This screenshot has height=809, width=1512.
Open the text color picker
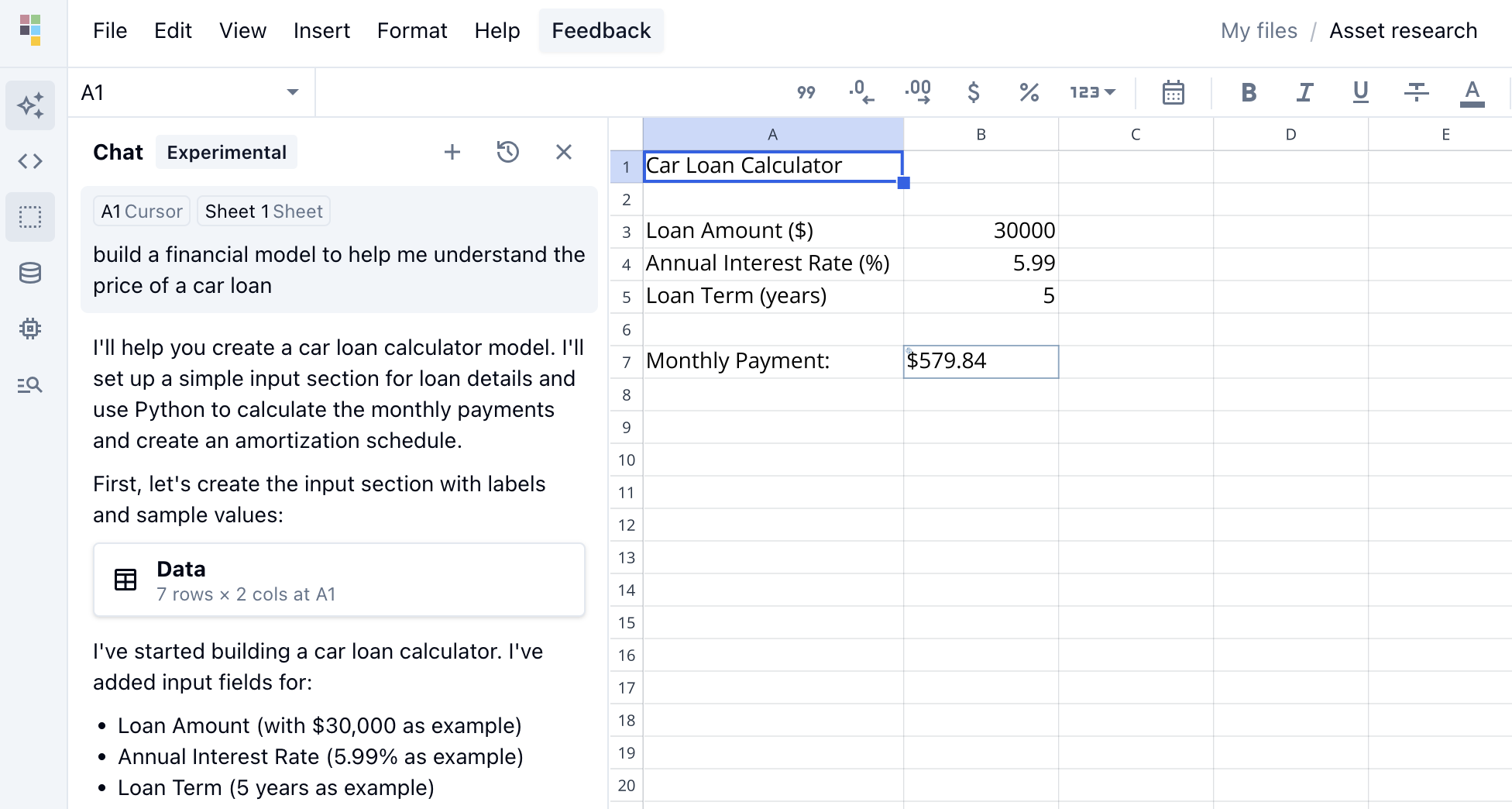1472,92
